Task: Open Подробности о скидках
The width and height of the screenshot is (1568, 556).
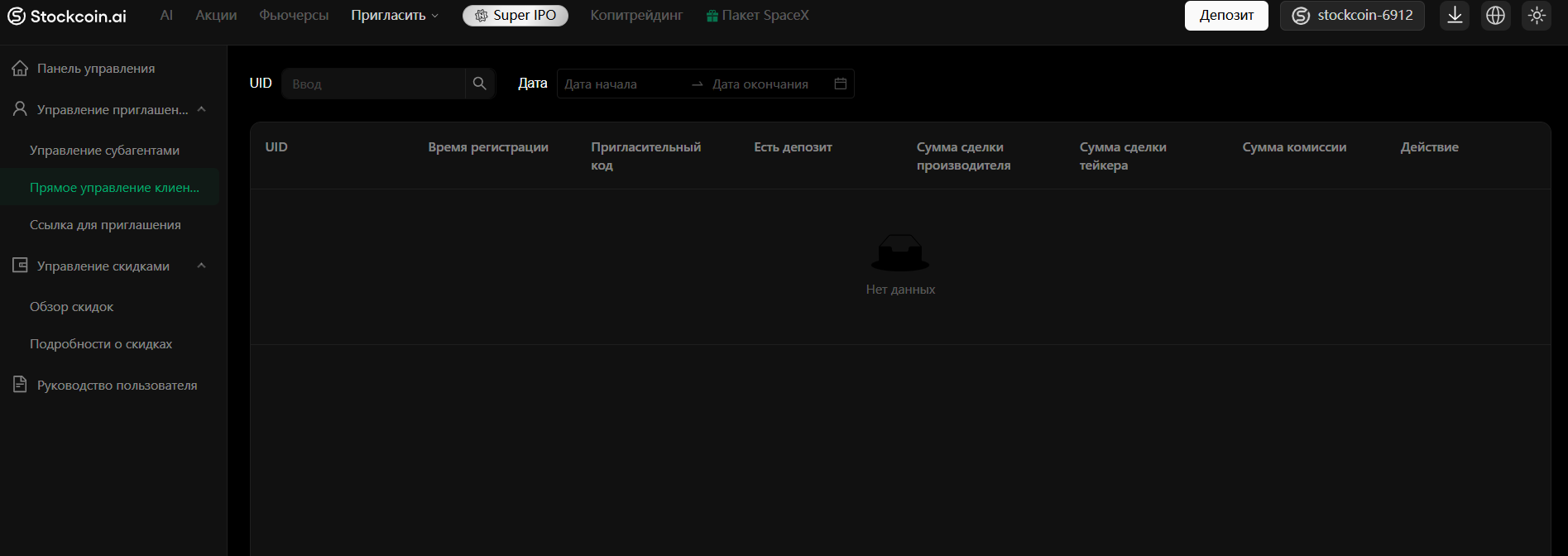Action: click(101, 344)
